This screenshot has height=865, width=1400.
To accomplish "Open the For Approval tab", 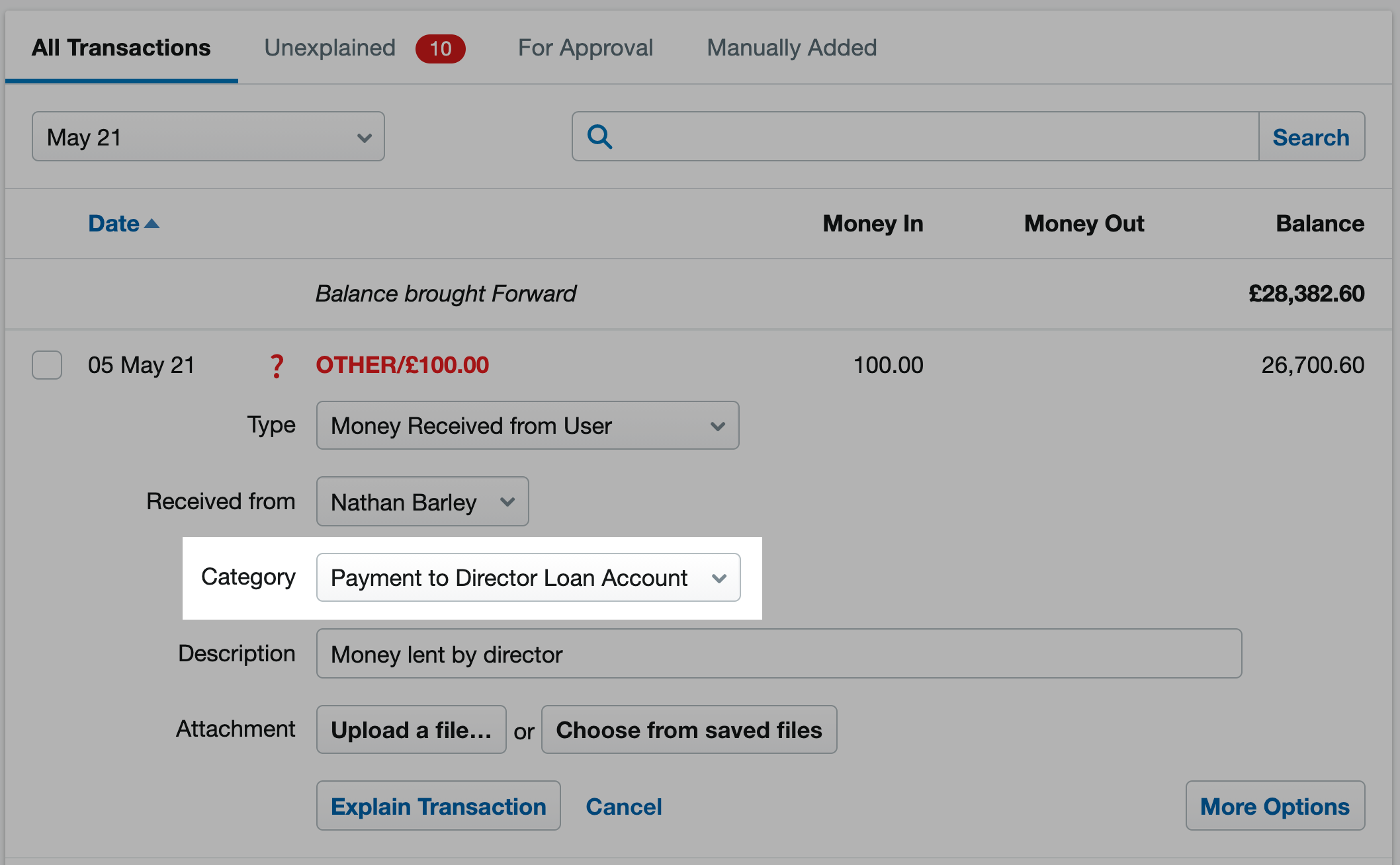I will (586, 48).
